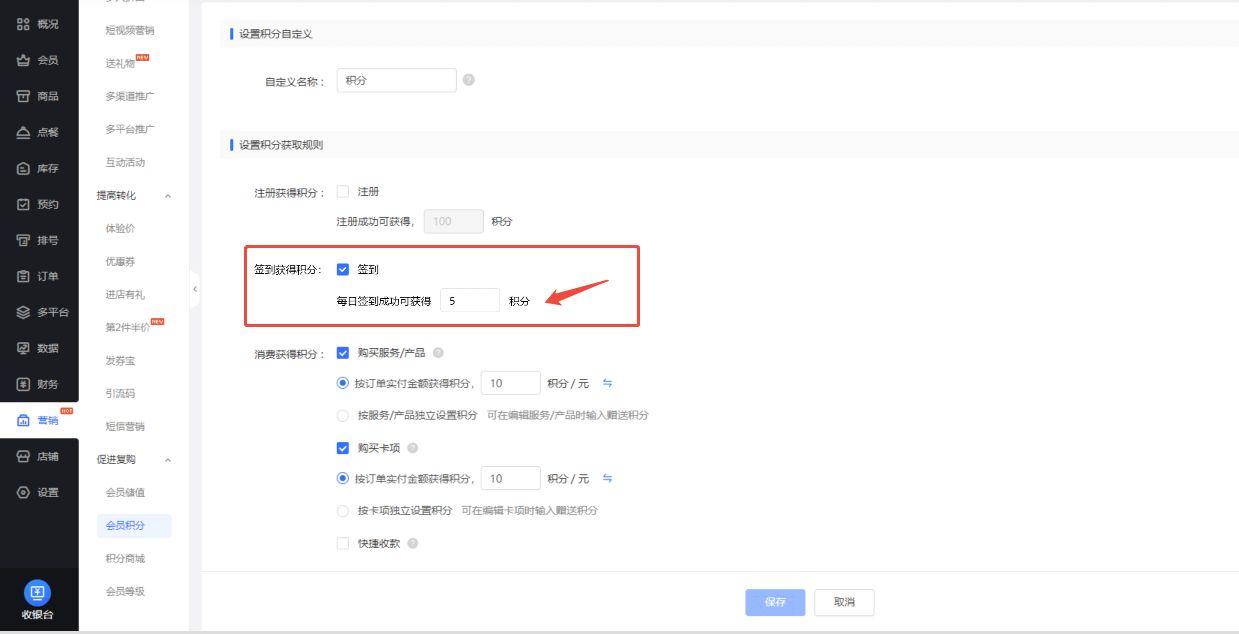
Task: Click the daily sign-in points input showing 5
Action: [x=469, y=299]
